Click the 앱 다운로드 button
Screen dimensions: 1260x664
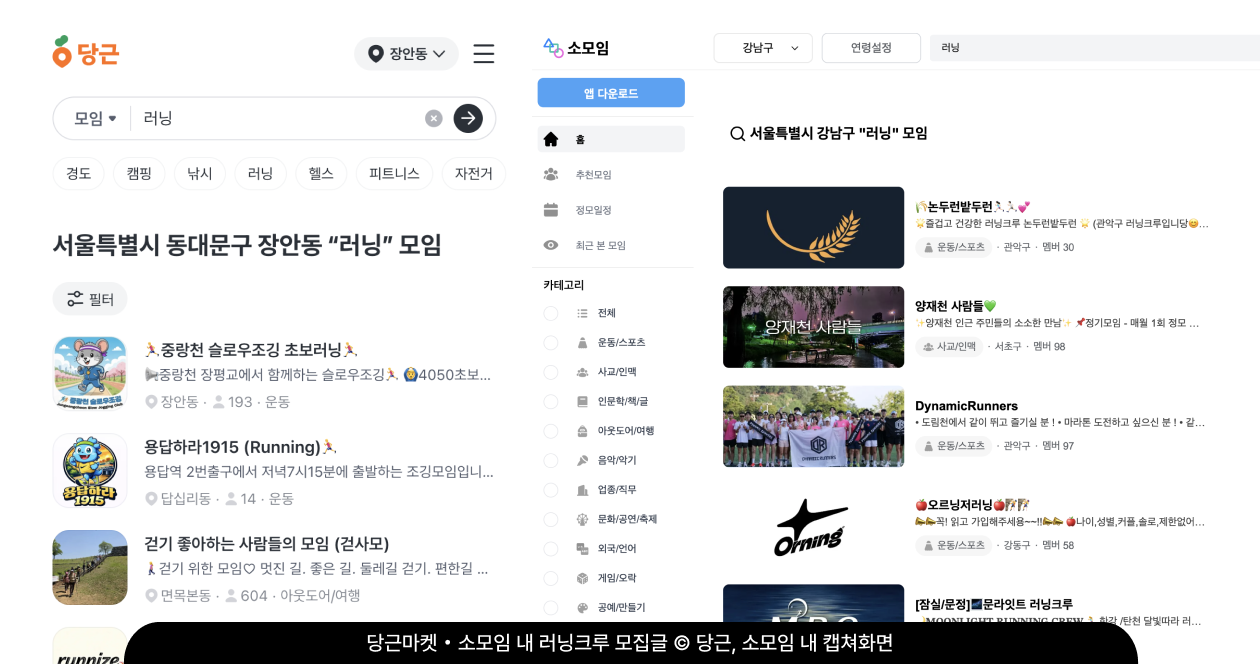click(611, 93)
